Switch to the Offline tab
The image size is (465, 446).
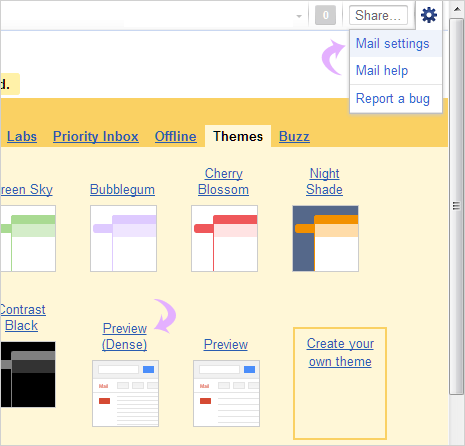176,136
